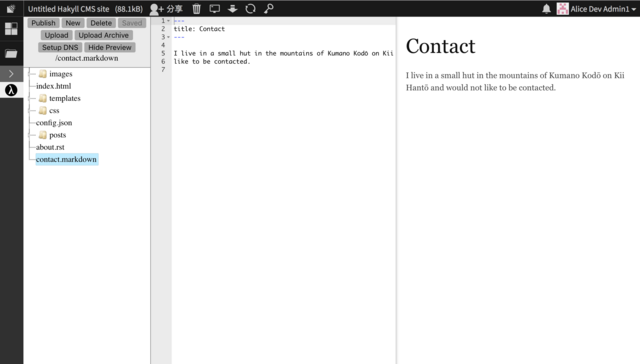This screenshot has width=640, height=364.
Task: Click the Upload Archive button
Action: pyautogui.click(x=104, y=35)
